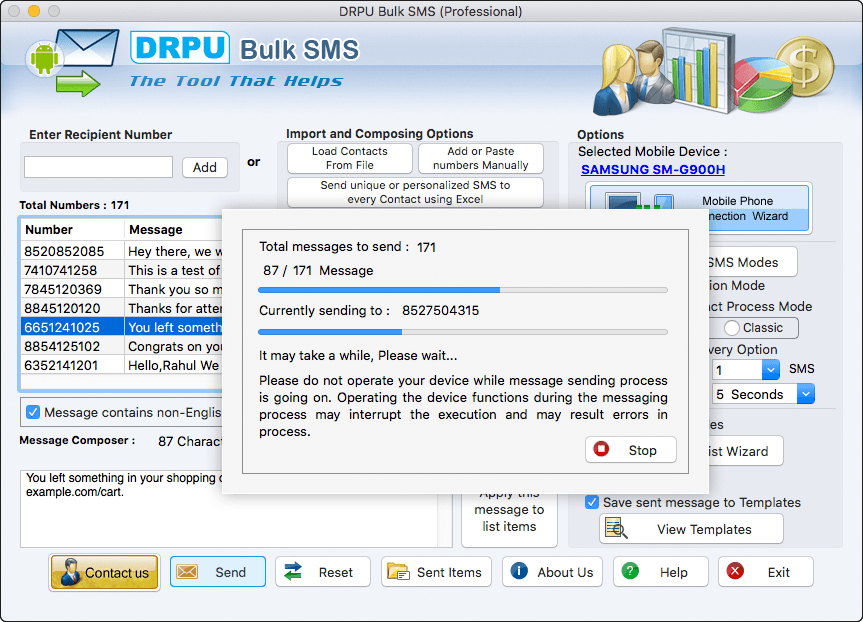Click the List Wizard button
Image resolution: width=863 pixels, height=622 pixels.
[x=745, y=451]
